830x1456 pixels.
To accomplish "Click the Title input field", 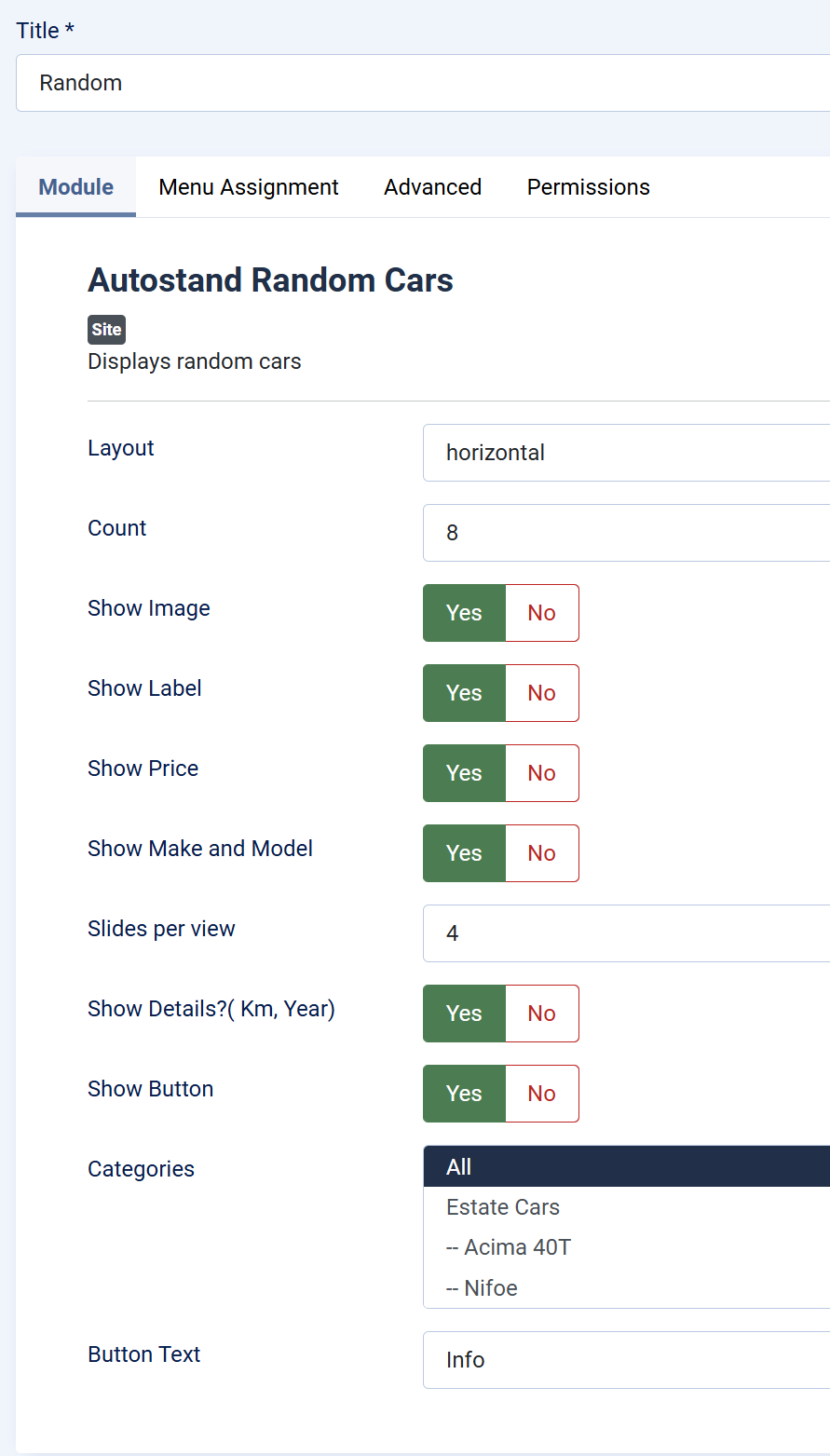I will point(419,83).
